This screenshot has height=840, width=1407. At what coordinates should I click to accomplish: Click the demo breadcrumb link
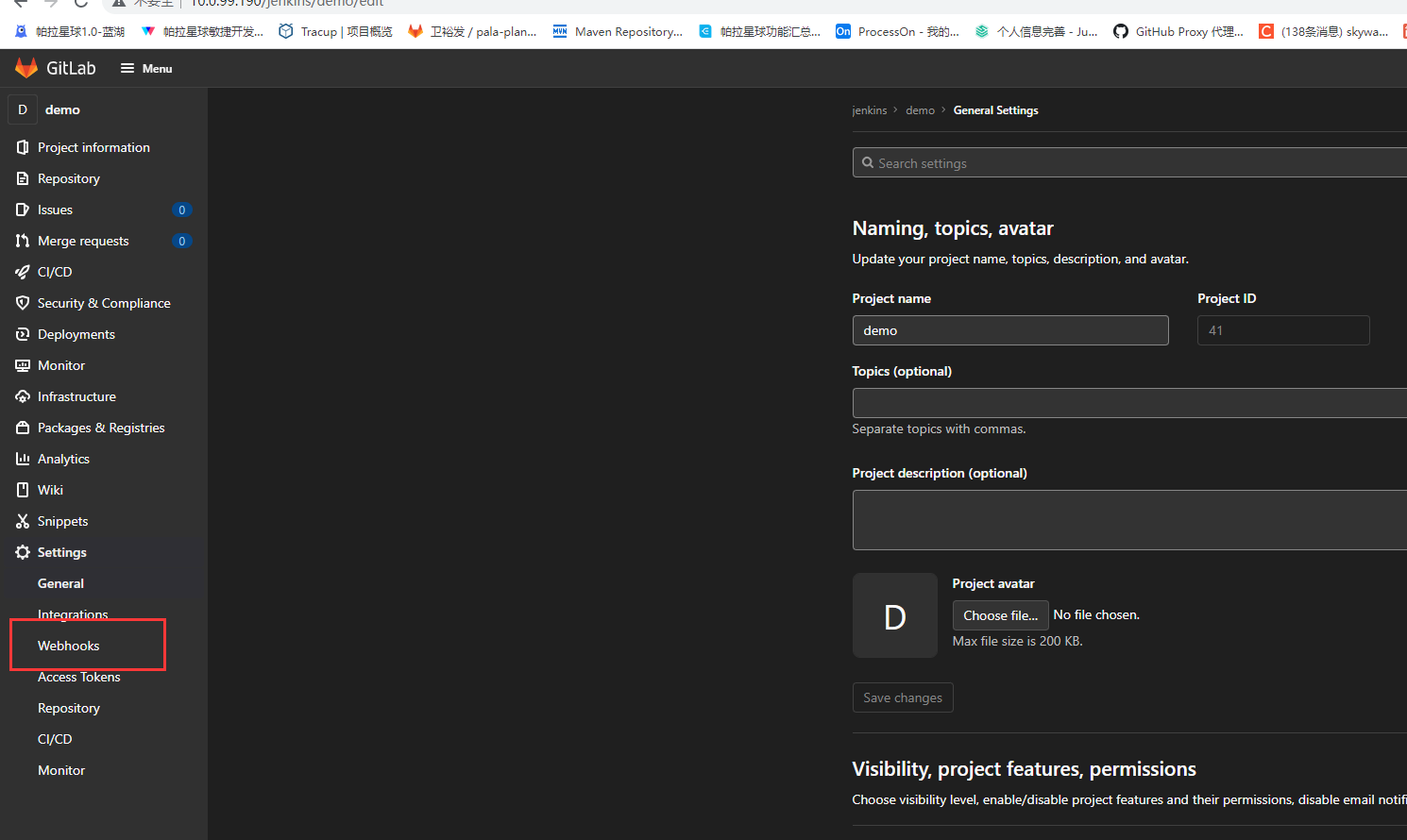[920, 110]
